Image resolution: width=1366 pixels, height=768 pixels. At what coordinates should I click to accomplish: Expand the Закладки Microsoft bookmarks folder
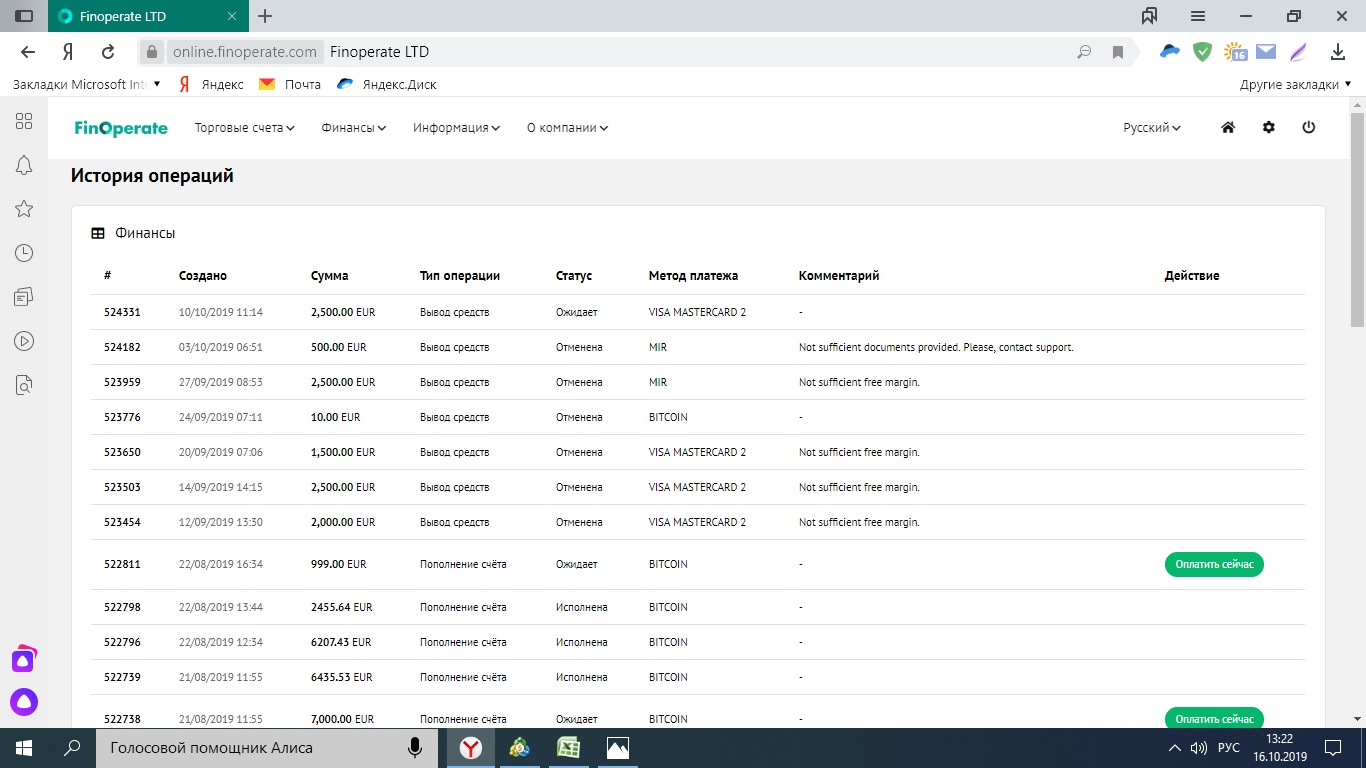(87, 85)
